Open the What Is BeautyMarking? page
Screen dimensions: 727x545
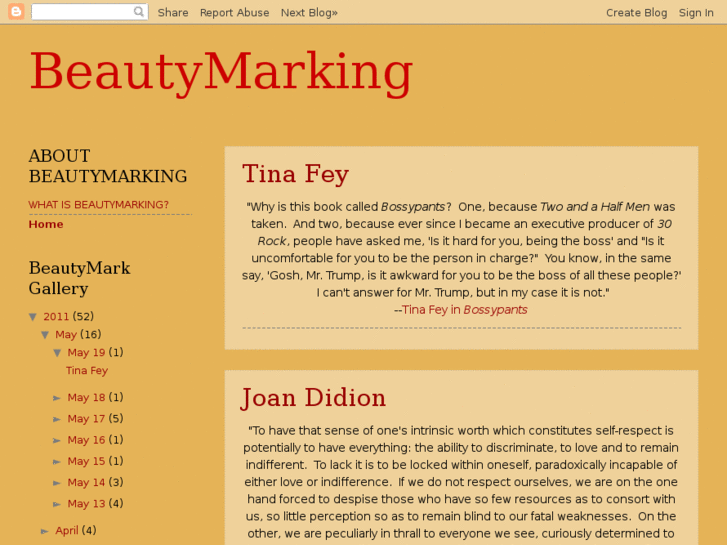99,205
